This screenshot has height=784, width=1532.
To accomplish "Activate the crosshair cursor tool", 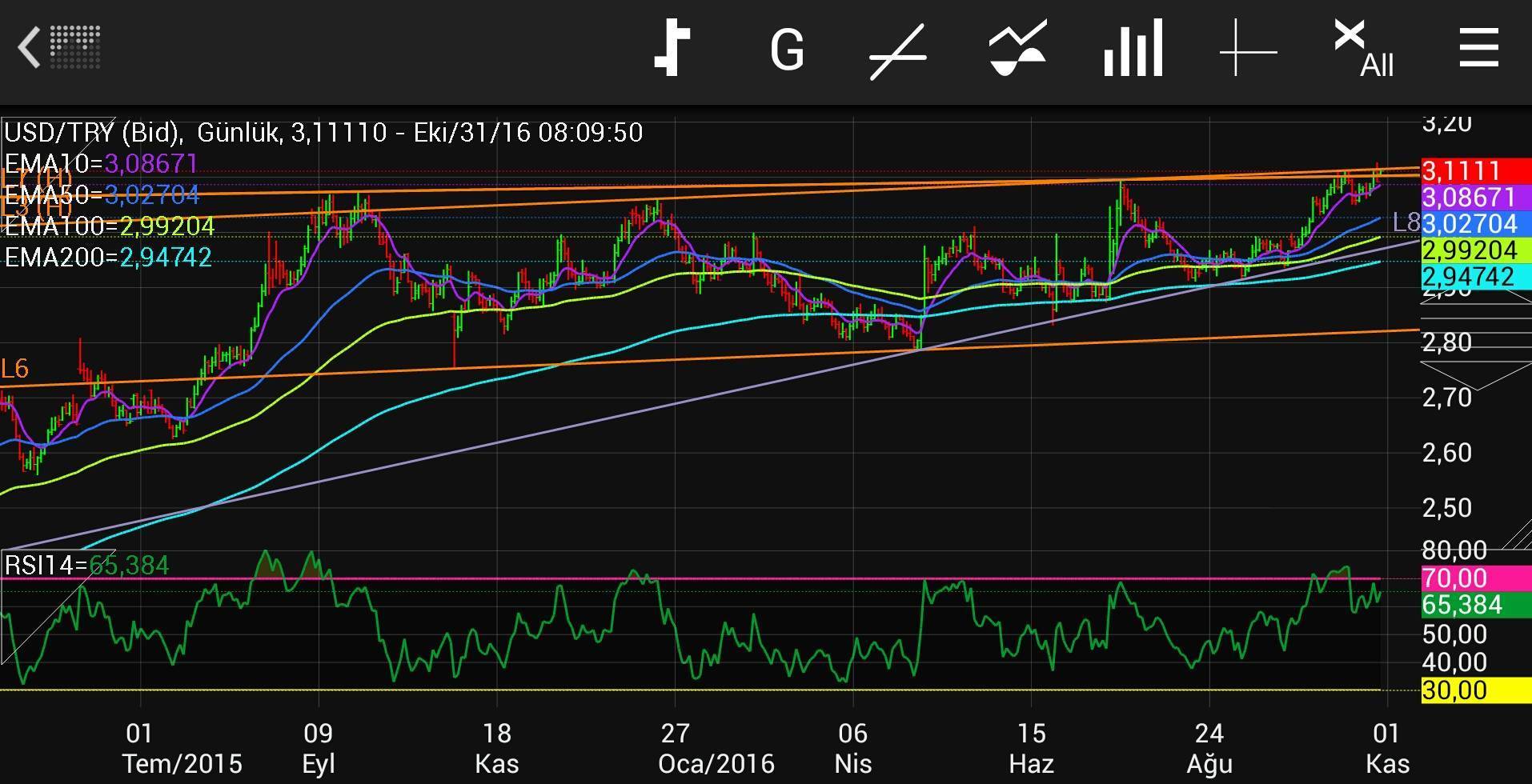I will 1248,50.
